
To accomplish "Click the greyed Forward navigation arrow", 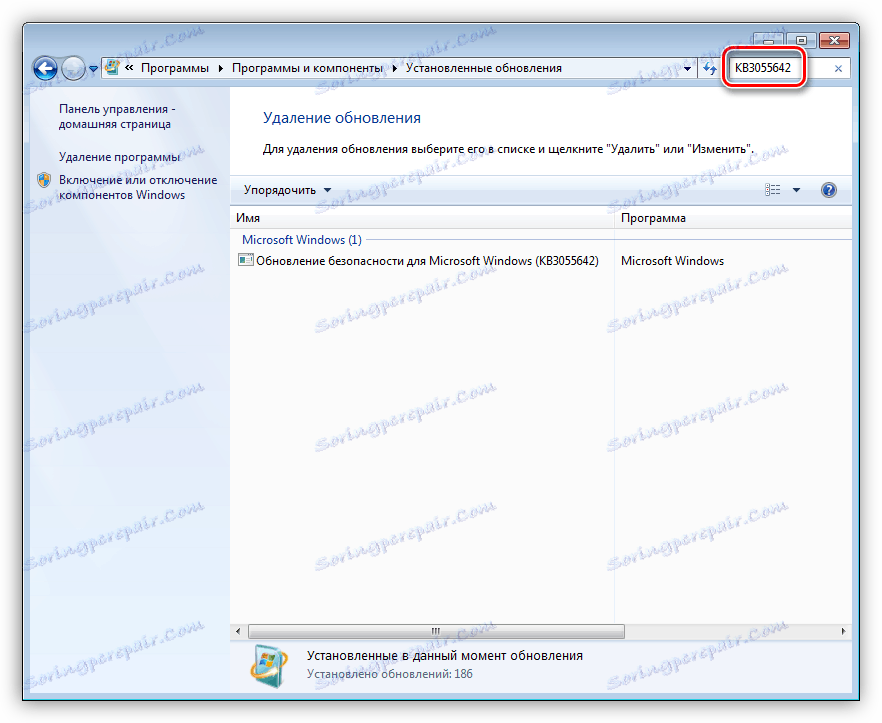I will (73, 69).
